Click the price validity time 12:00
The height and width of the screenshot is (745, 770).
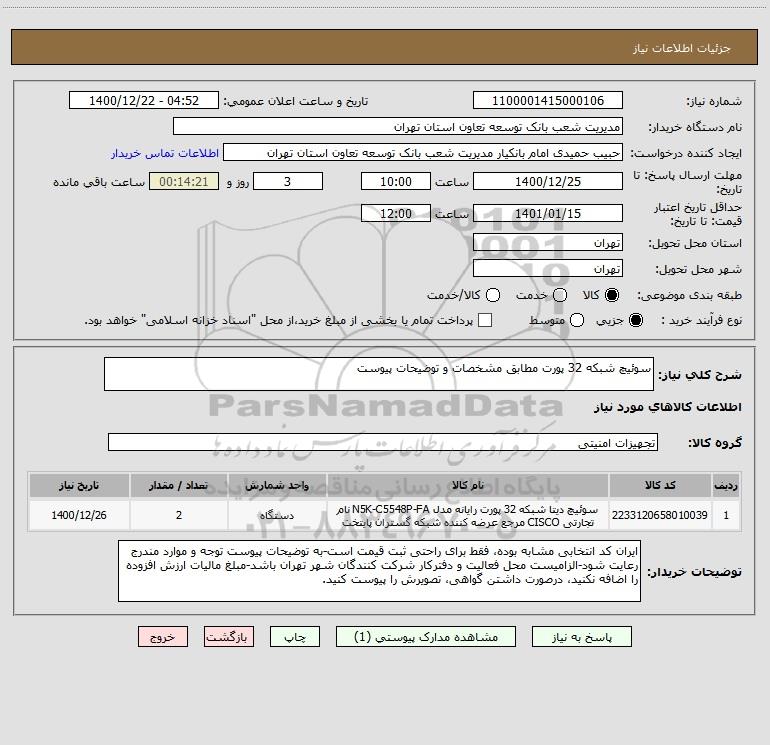coord(396,213)
